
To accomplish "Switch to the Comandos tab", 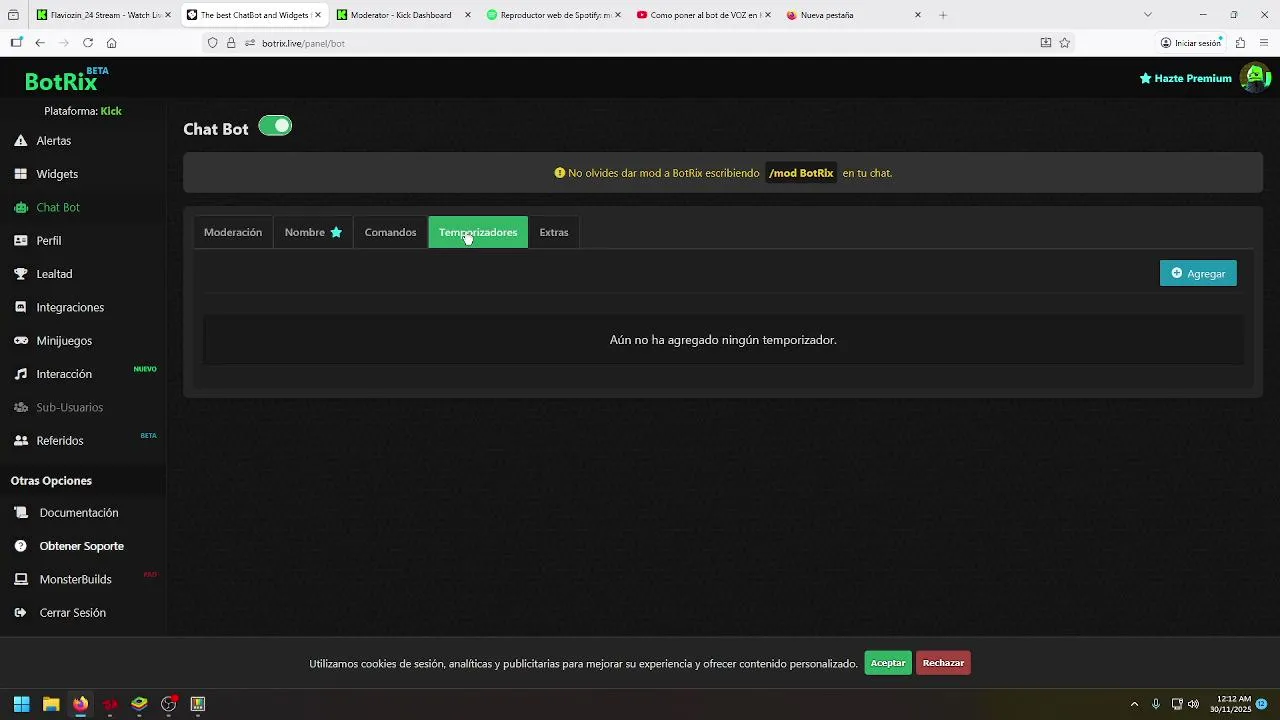I will [x=390, y=232].
